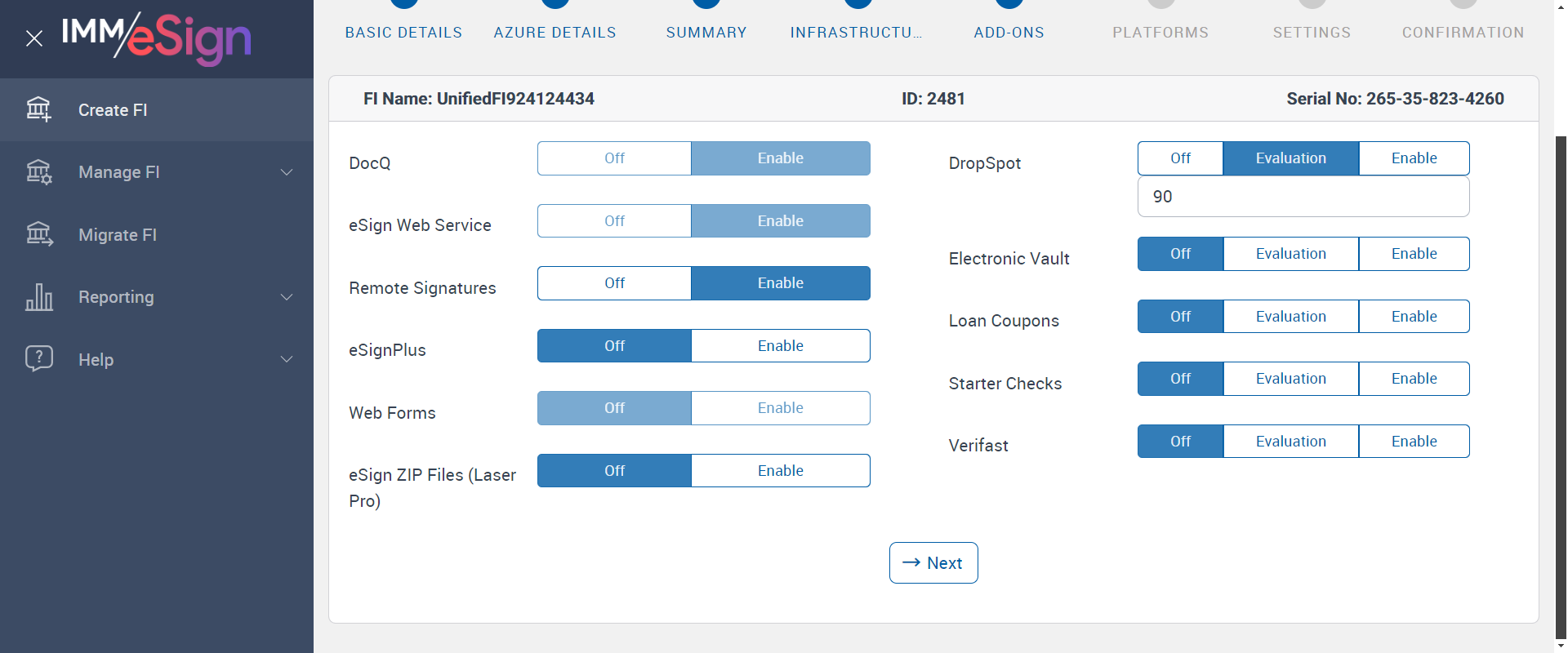Go to the Platforms step
The width and height of the screenshot is (1568, 653).
[x=1160, y=32]
